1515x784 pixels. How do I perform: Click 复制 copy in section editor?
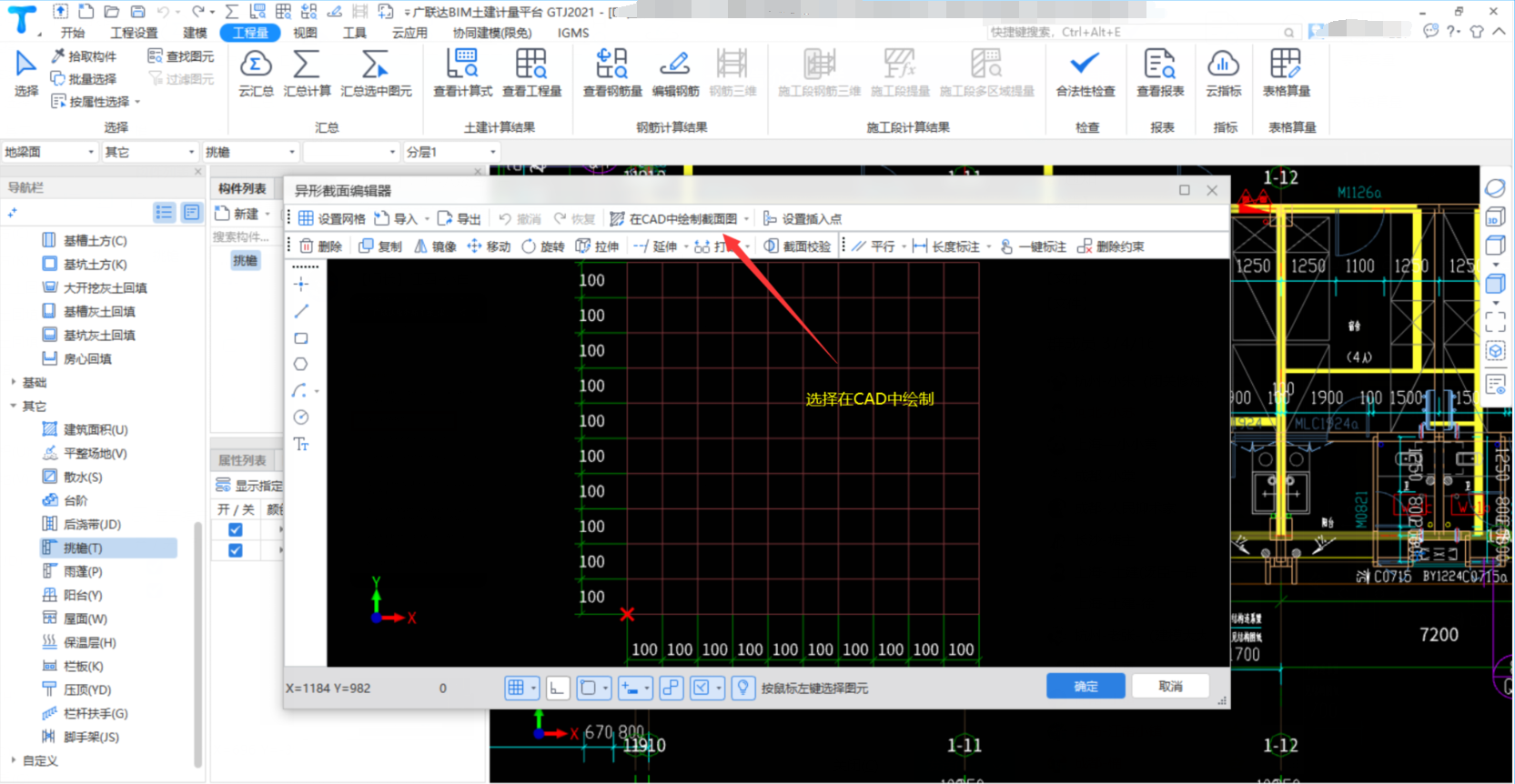tap(380, 246)
